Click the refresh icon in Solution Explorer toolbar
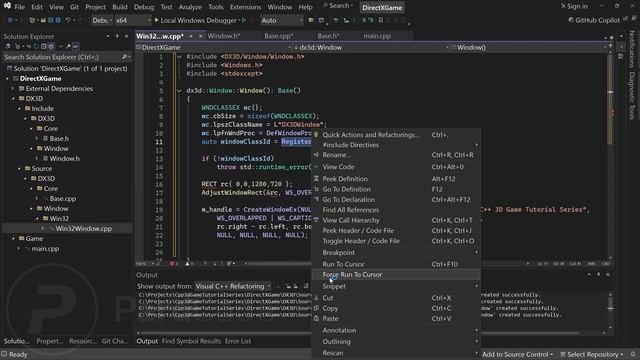Viewport: 640px width, 360px height. pos(36,47)
